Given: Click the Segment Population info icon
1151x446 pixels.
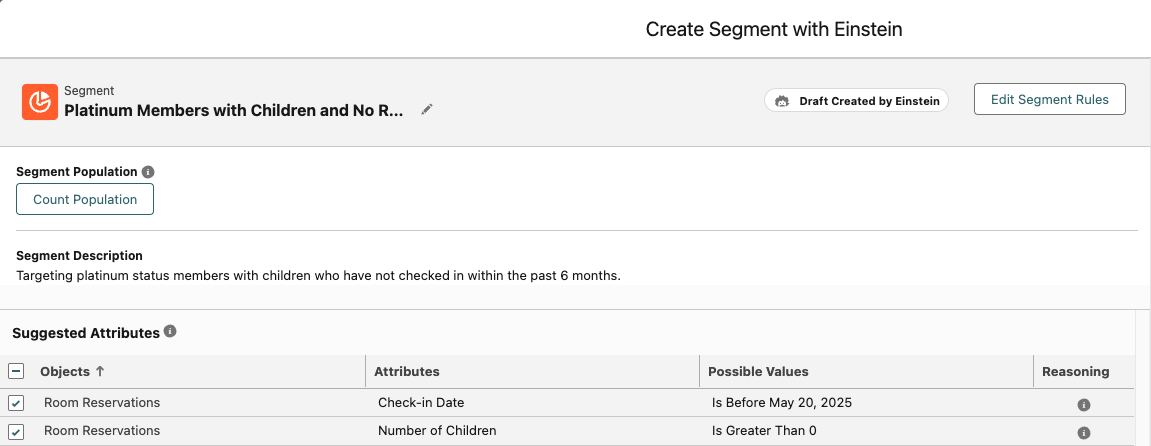Looking at the screenshot, I should click(x=148, y=172).
